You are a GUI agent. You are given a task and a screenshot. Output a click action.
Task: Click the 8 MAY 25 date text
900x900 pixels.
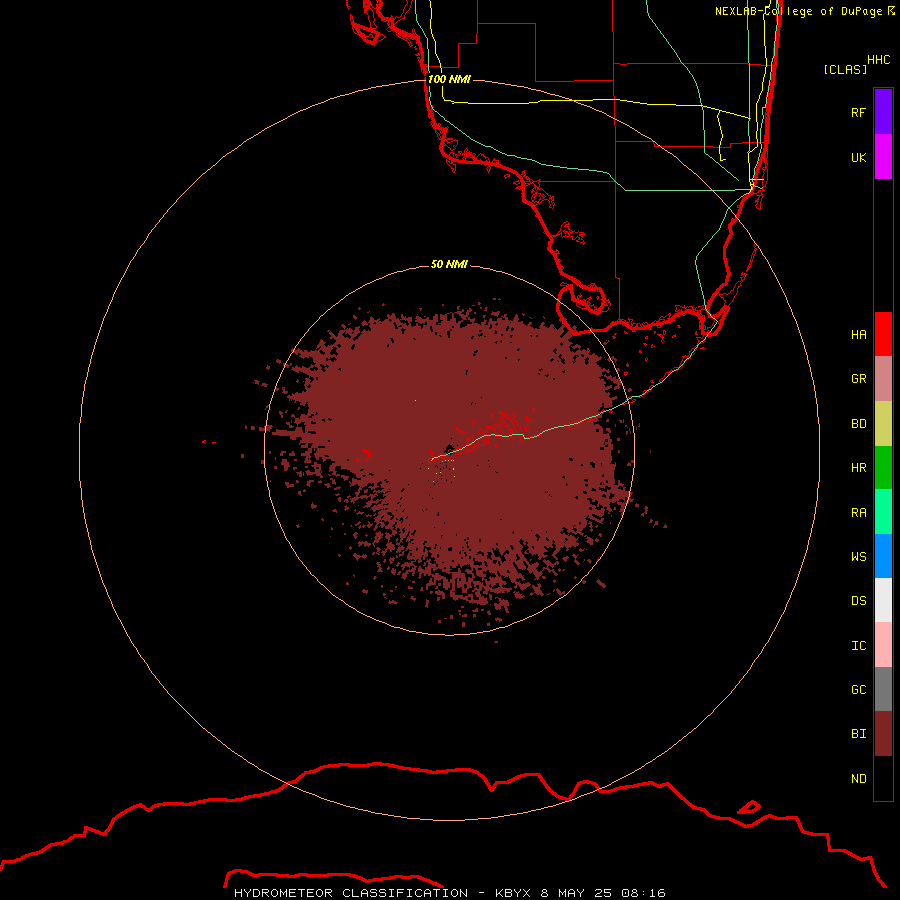(x=577, y=893)
